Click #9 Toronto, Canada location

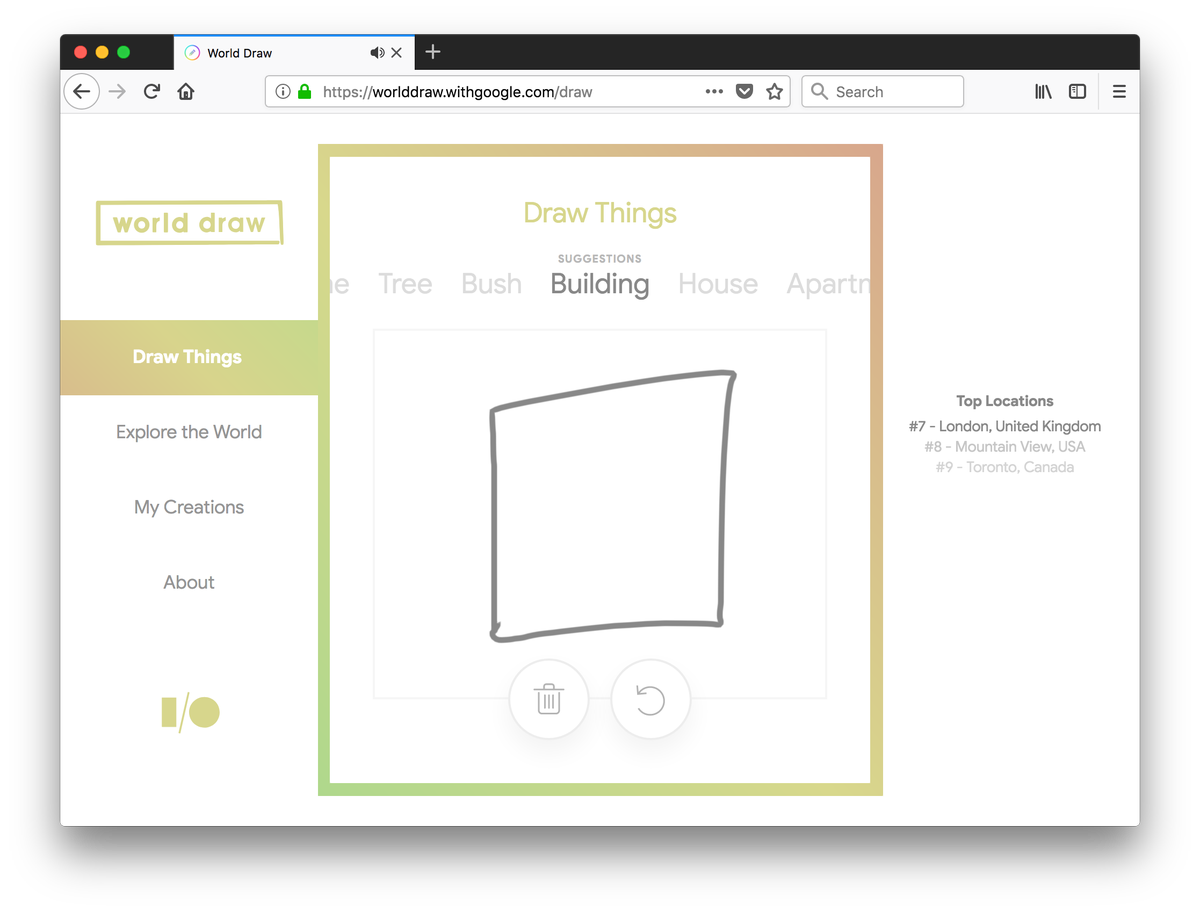tap(1005, 467)
